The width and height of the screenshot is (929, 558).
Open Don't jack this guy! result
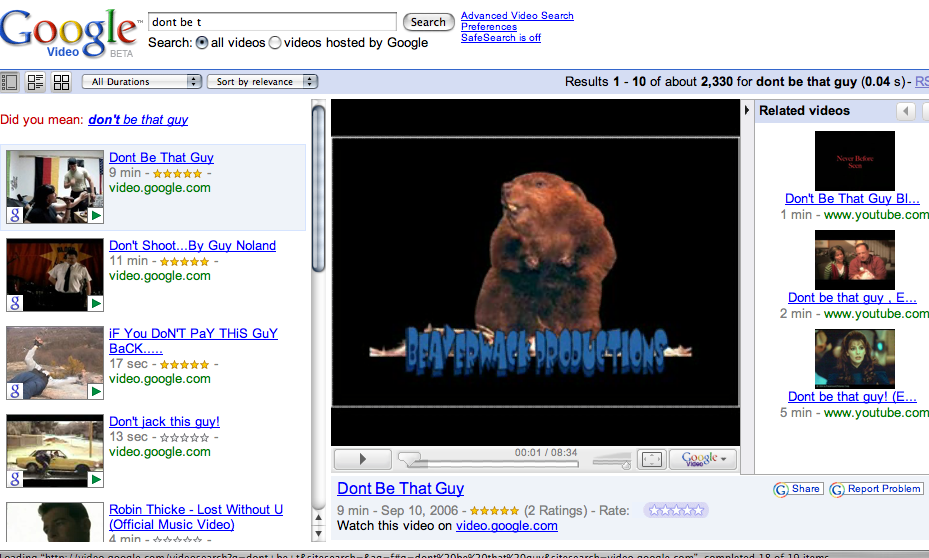(x=164, y=422)
